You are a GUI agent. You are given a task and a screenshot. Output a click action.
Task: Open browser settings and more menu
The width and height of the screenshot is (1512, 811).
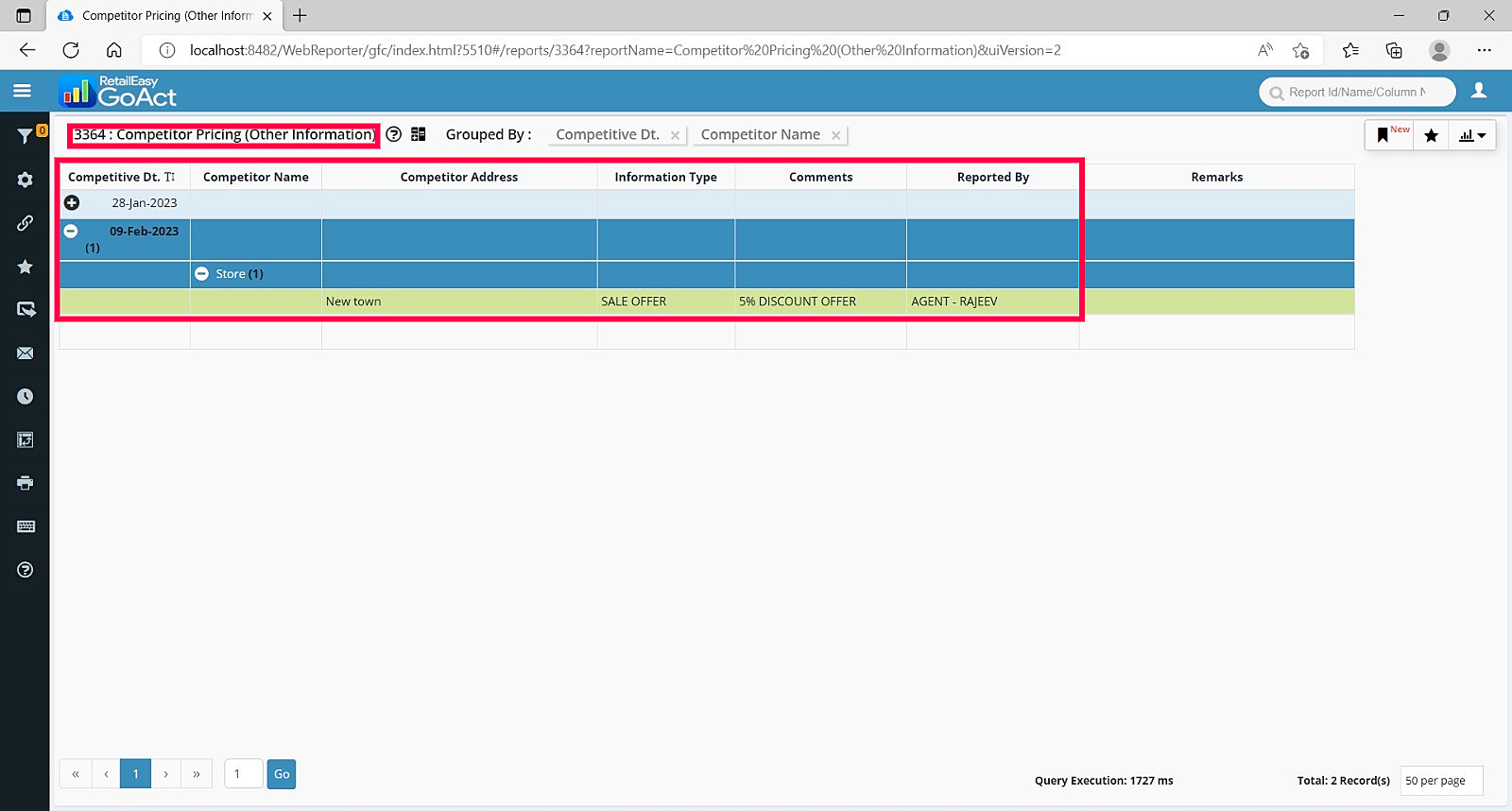[1485, 50]
